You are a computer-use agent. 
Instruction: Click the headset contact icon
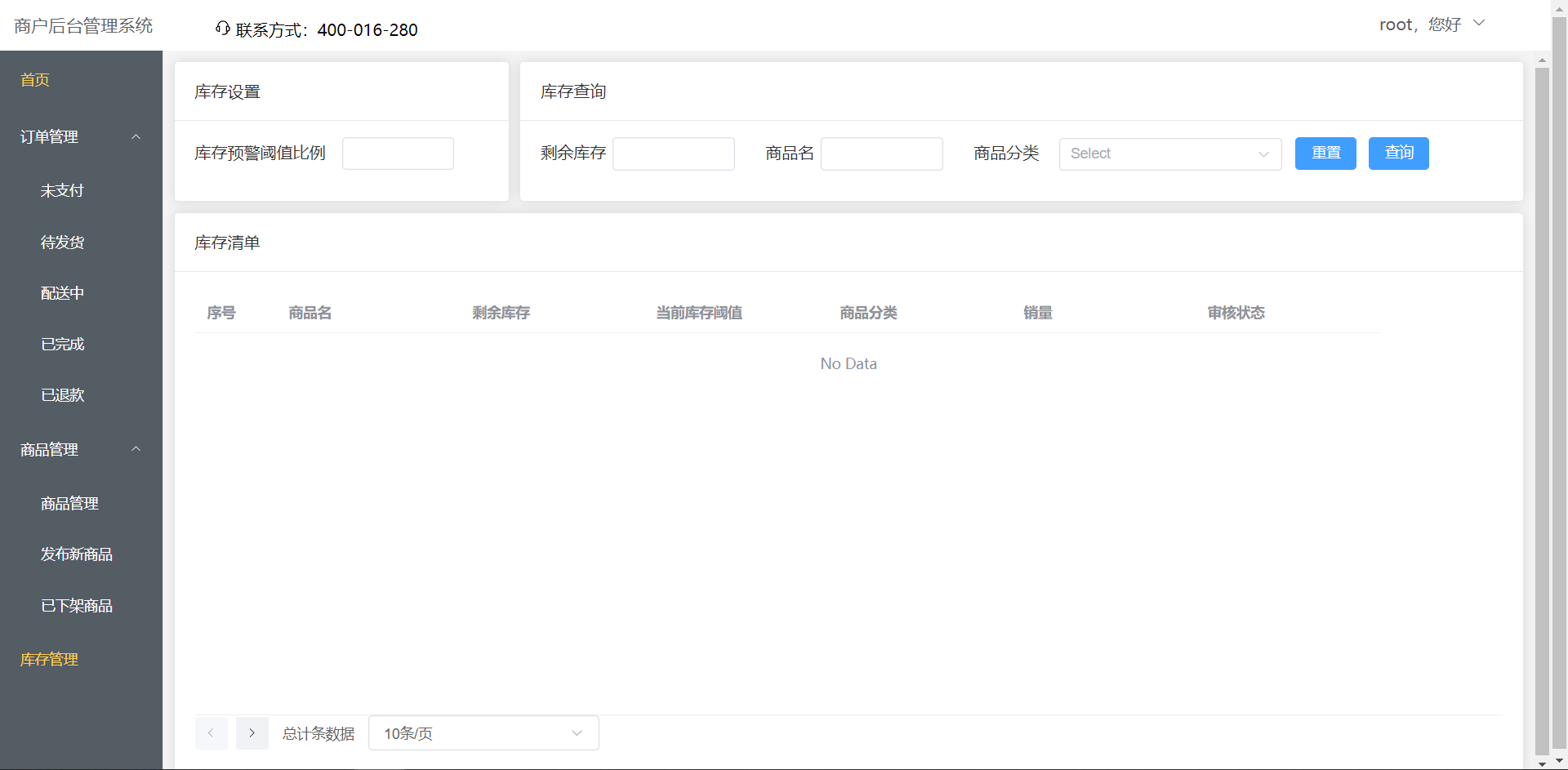[x=222, y=29]
